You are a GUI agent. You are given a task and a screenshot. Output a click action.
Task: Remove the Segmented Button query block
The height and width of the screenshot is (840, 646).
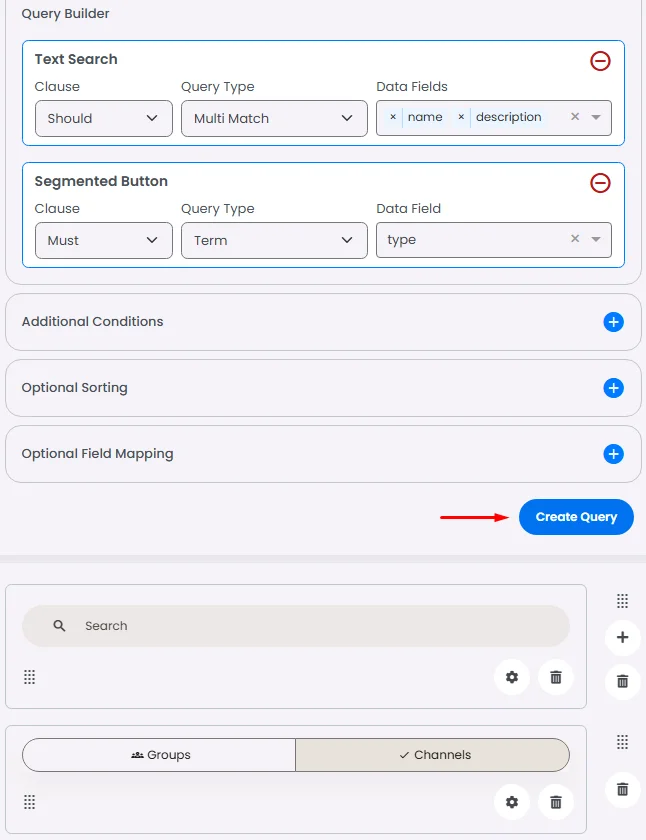tap(600, 183)
